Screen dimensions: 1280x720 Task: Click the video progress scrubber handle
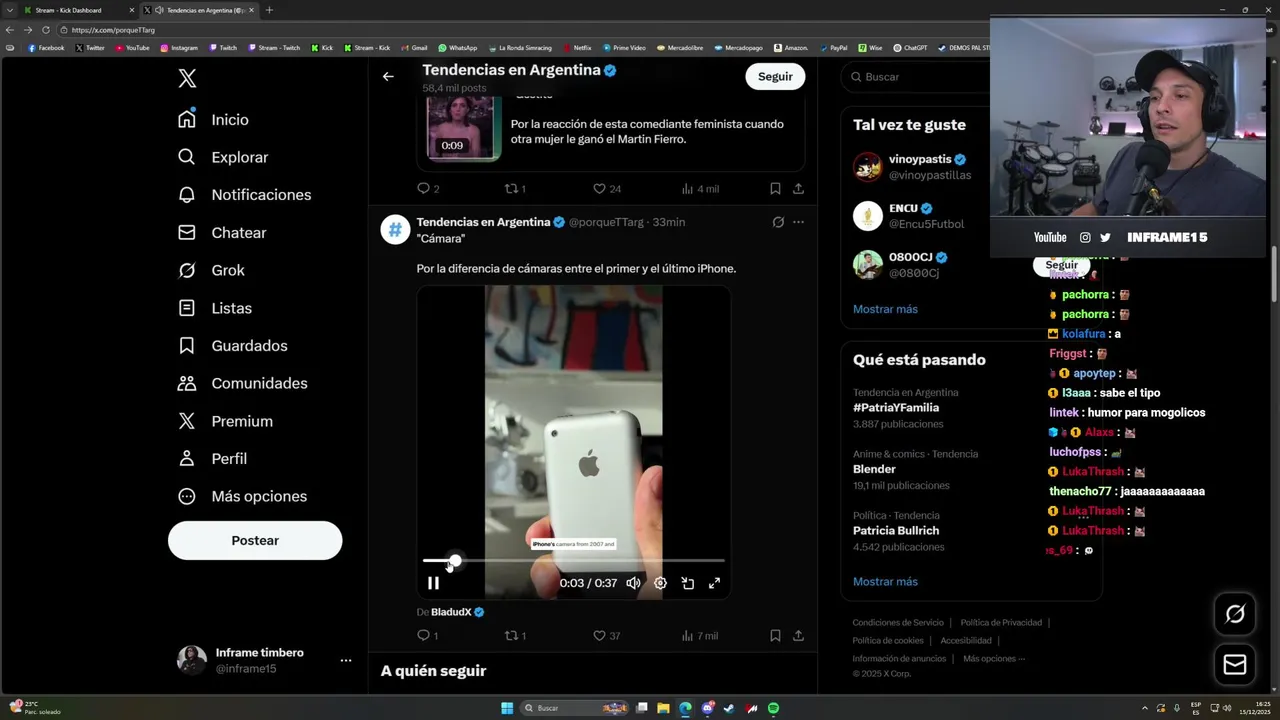(454, 561)
